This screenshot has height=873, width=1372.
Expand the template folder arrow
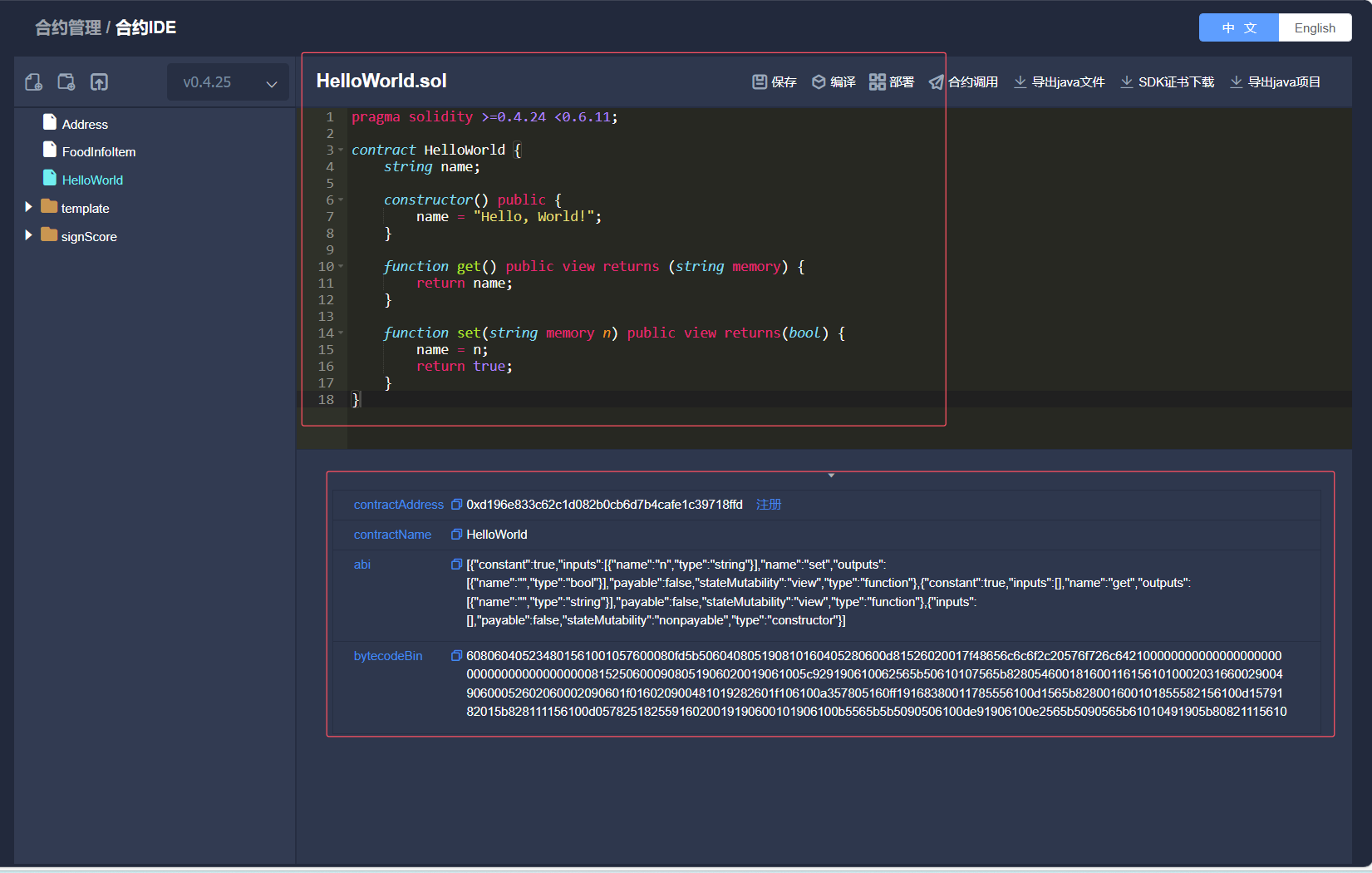28,207
